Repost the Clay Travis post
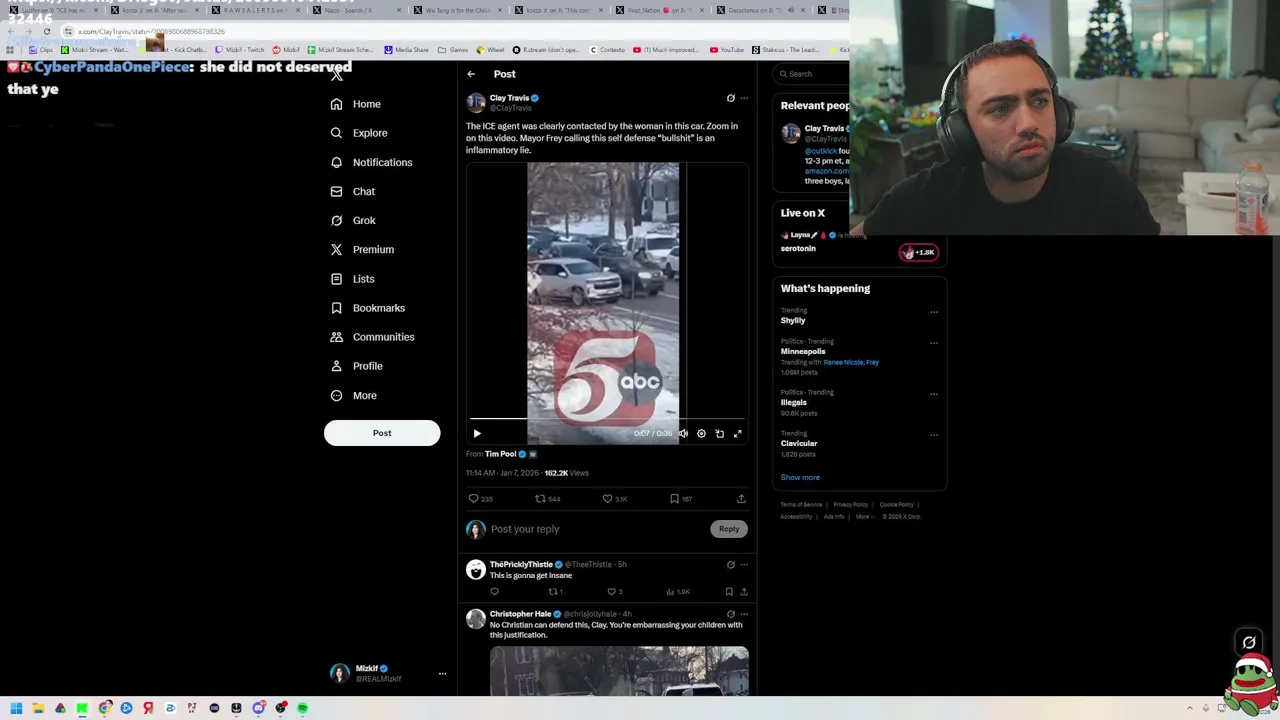 point(540,499)
